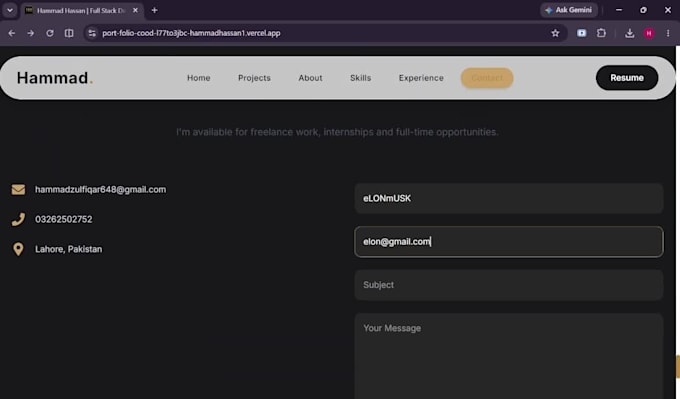The width and height of the screenshot is (680, 399).
Task: Open the Projects nav link
Action: 254,78
